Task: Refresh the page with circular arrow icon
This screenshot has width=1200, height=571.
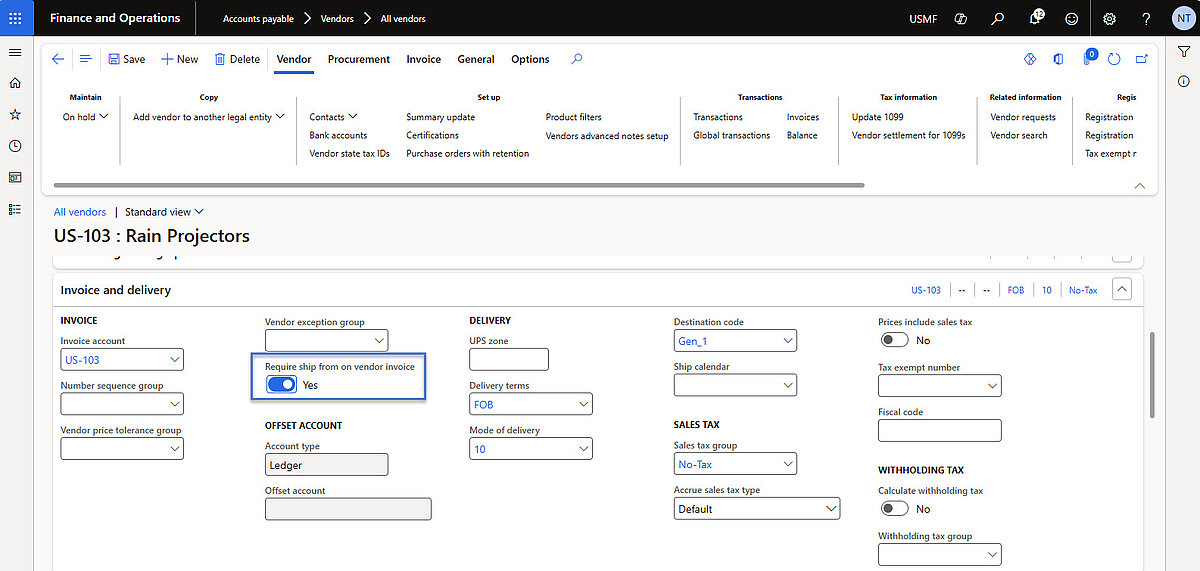Action: click(x=1115, y=60)
